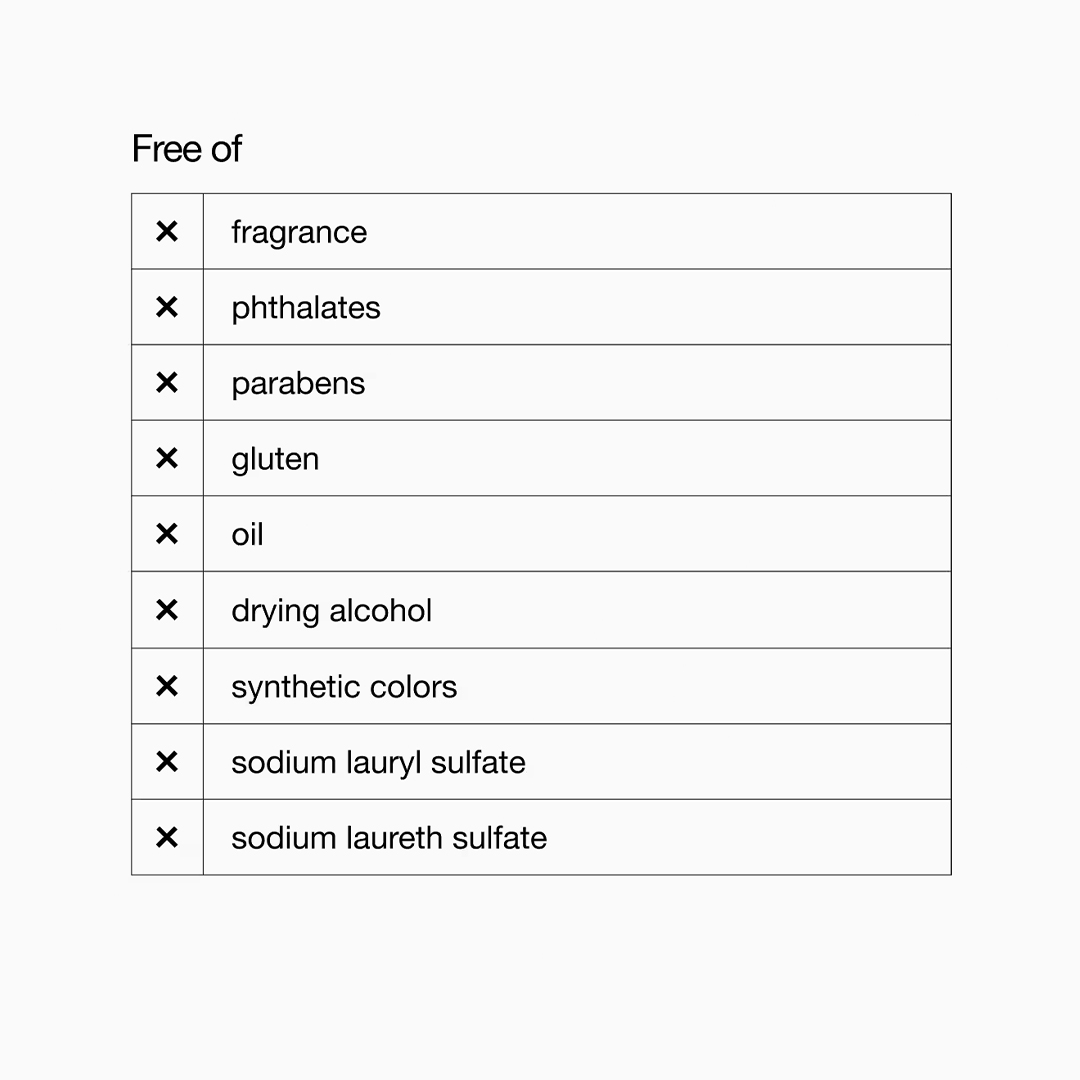Click the "sodium lauryl sulfate" text
The height and width of the screenshot is (1080, 1080).
pos(378,762)
